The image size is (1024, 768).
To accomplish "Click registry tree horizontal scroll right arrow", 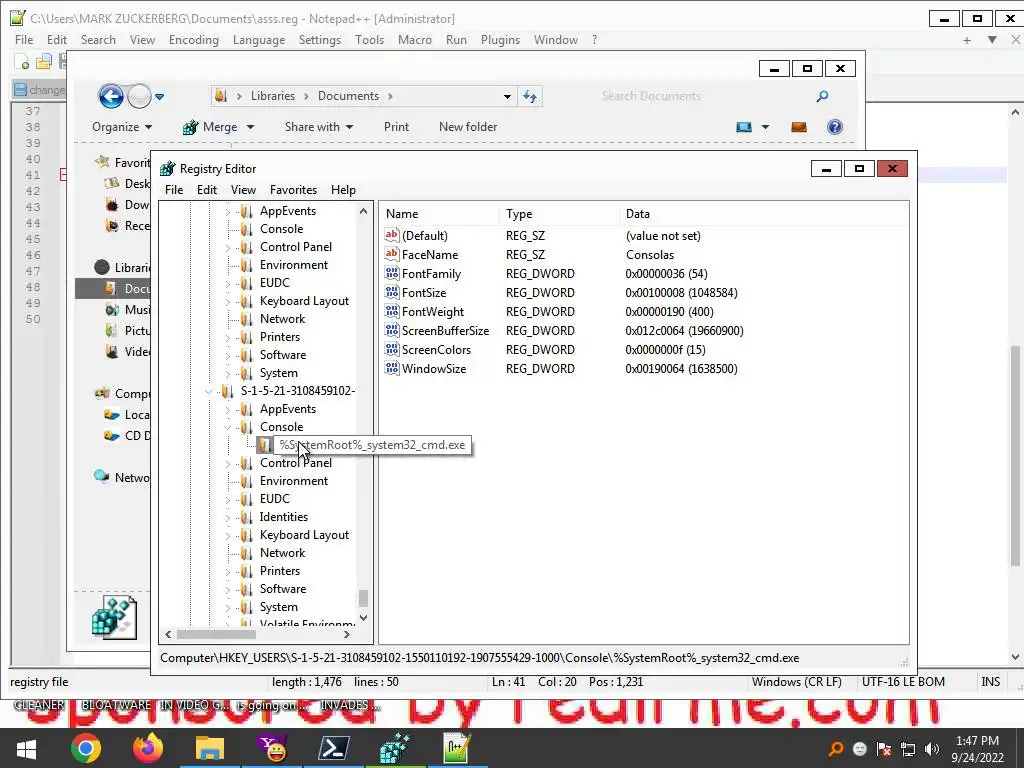I will tap(347, 634).
